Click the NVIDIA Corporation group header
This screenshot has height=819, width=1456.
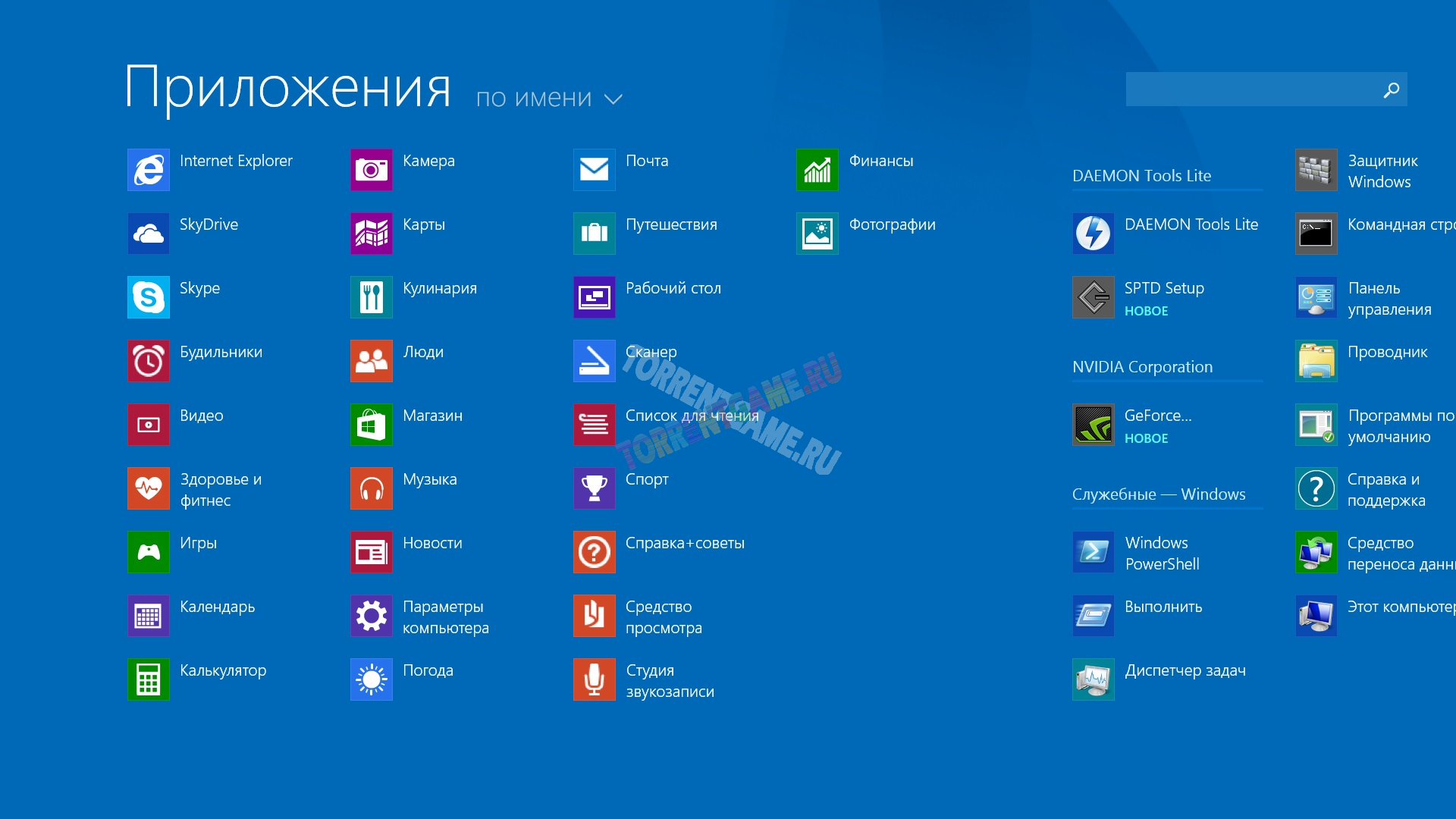(1142, 367)
